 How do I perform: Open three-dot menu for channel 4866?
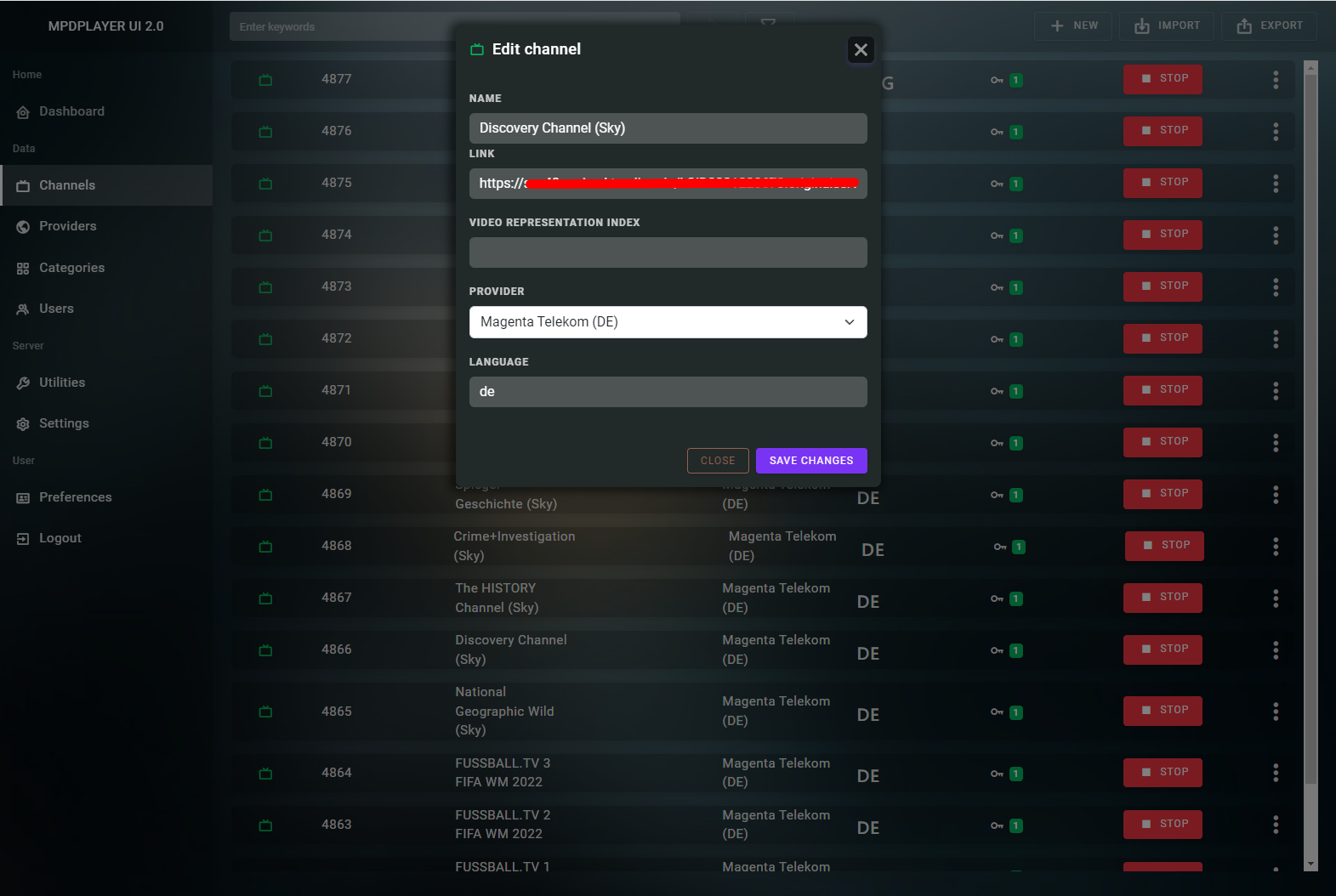(1275, 650)
